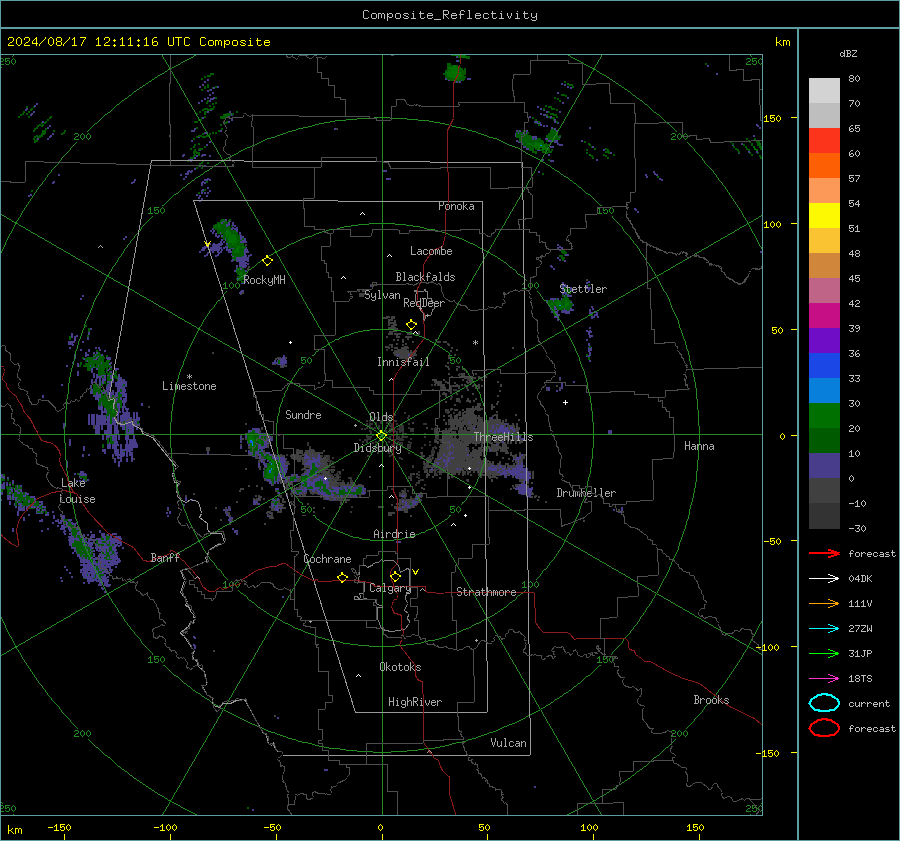Select the light blue swatch above 30
The image size is (900, 841).
[824, 390]
